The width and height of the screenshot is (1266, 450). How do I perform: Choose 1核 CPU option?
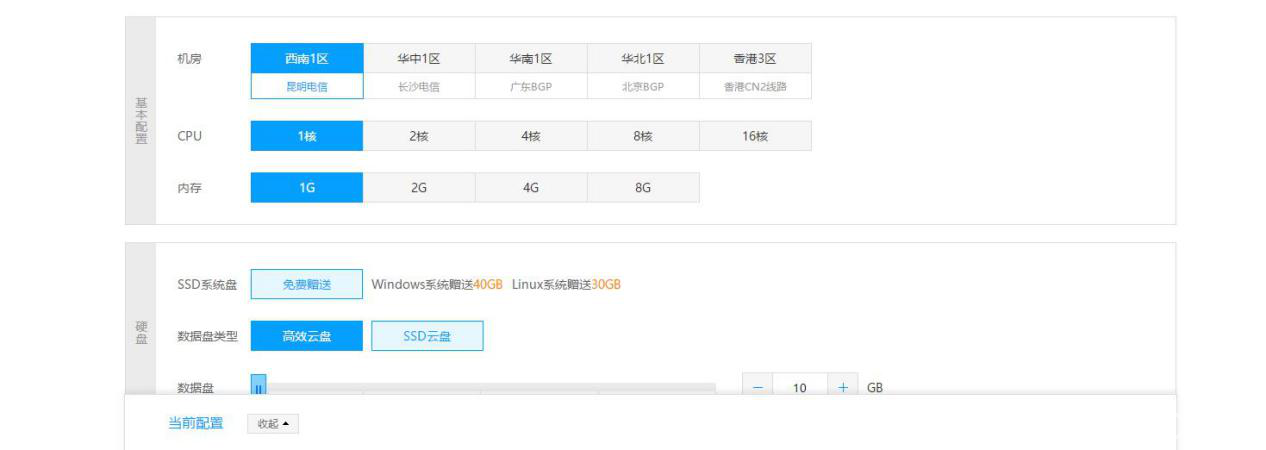pyautogui.click(x=307, y=136)
